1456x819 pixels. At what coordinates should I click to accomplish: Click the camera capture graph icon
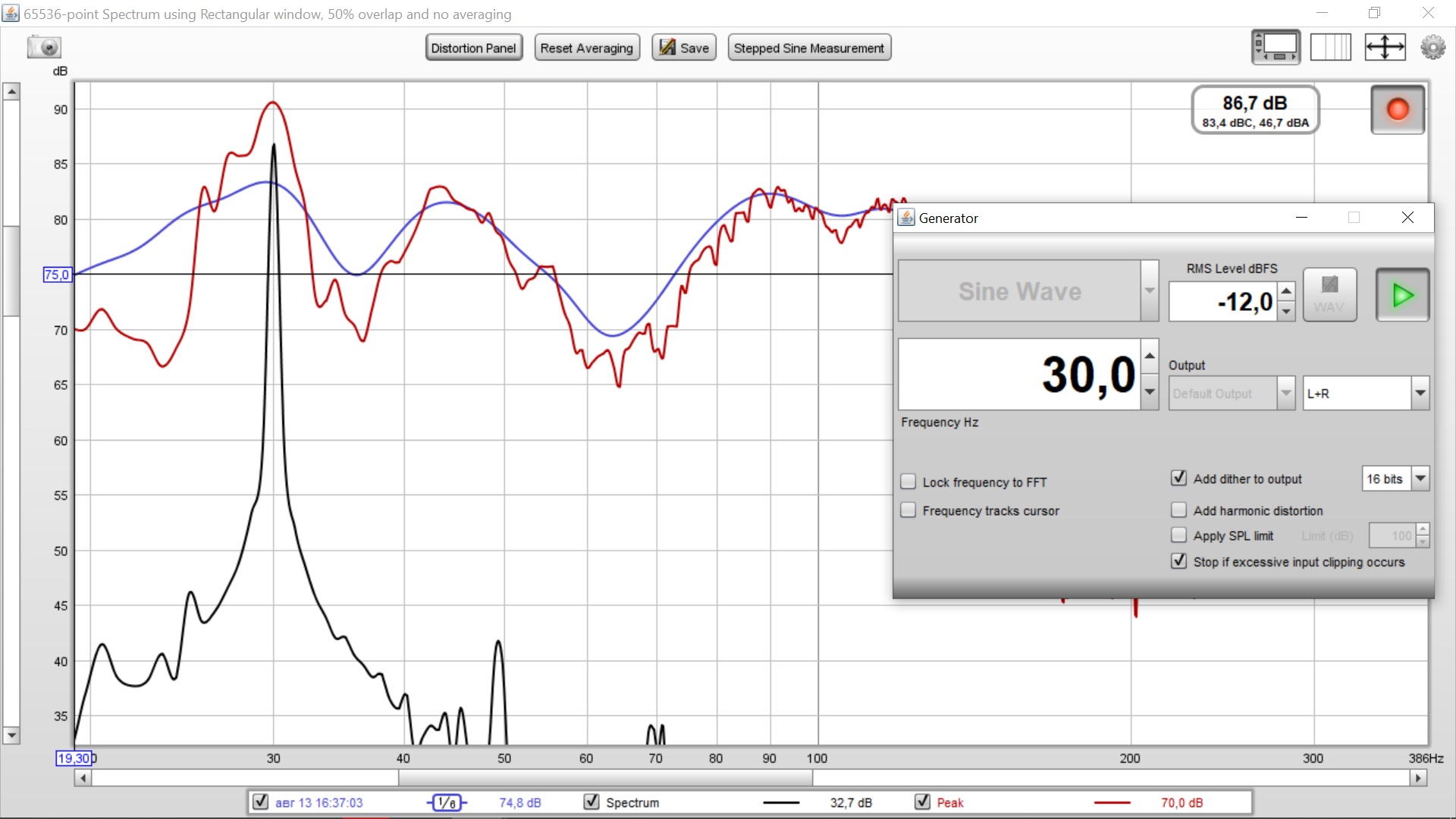(x=44, y=48)
